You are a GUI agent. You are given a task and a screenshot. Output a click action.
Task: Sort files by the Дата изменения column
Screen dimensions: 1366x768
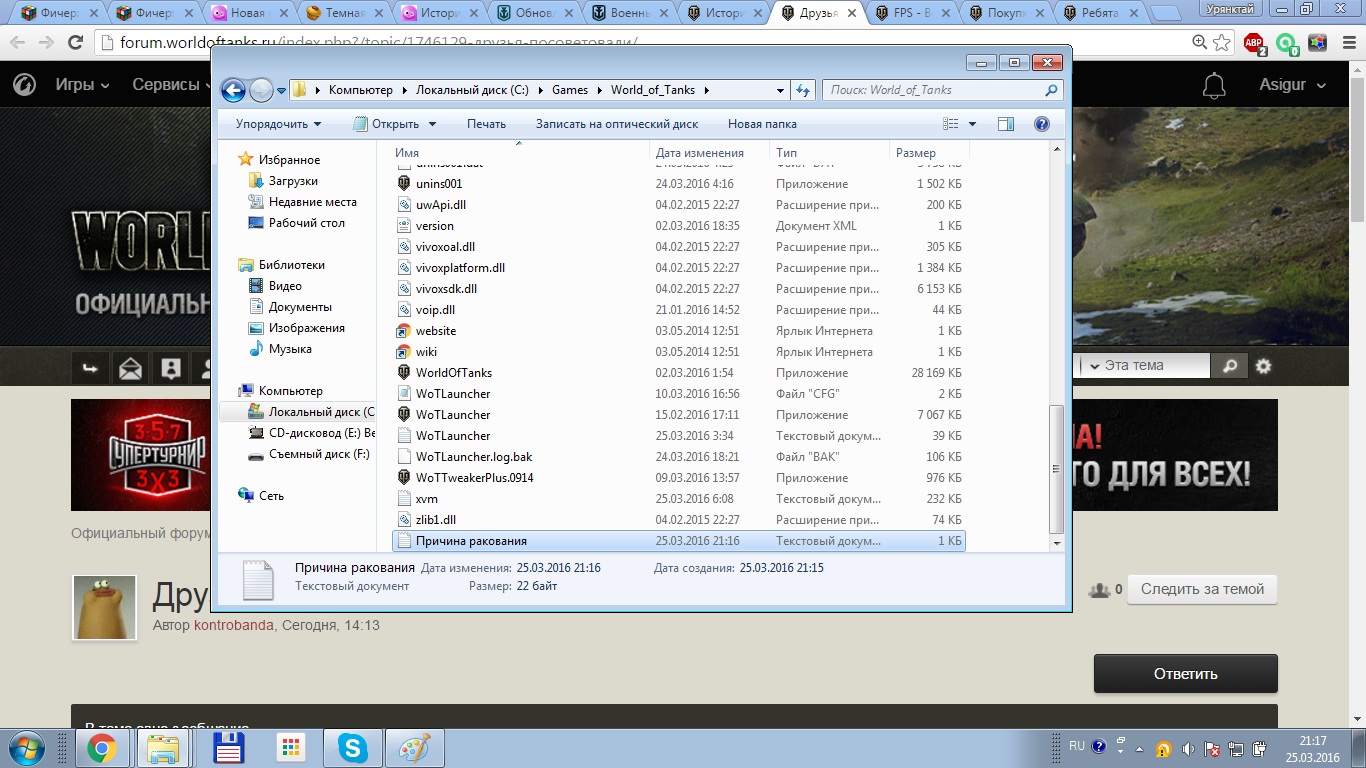click(x=710, y=153)
